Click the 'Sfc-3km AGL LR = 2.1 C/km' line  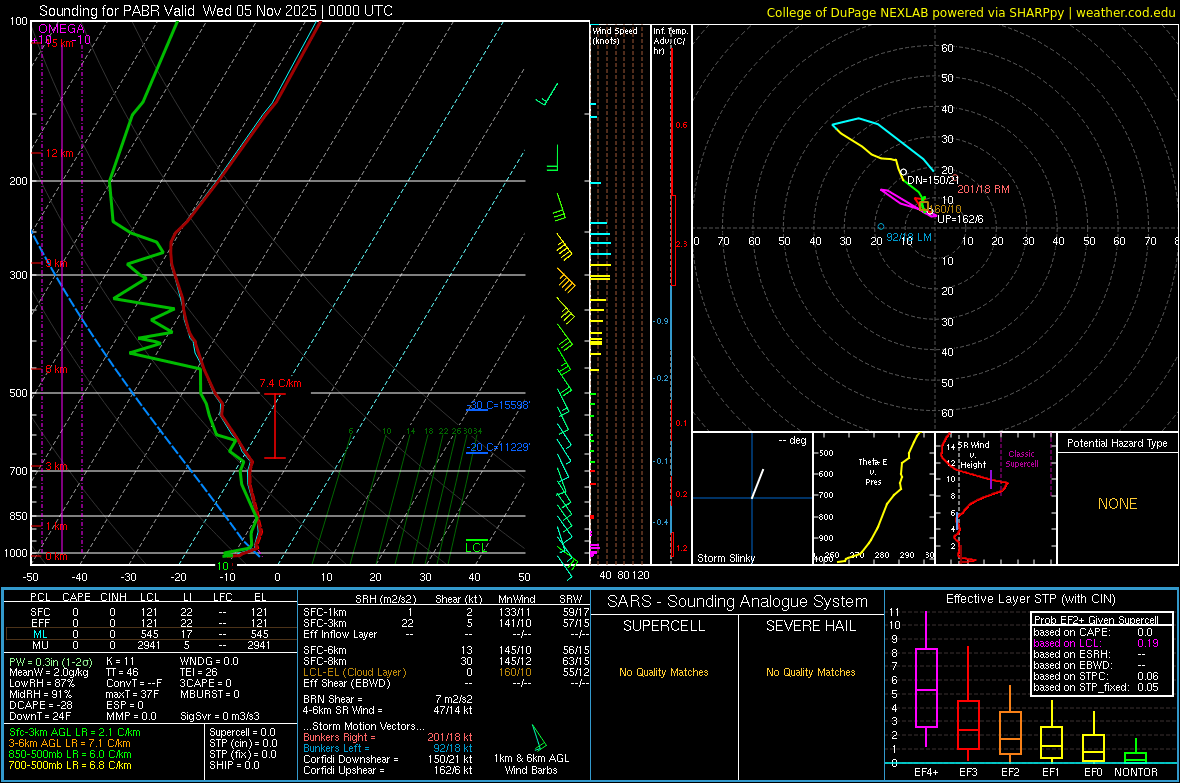(75, 732)
